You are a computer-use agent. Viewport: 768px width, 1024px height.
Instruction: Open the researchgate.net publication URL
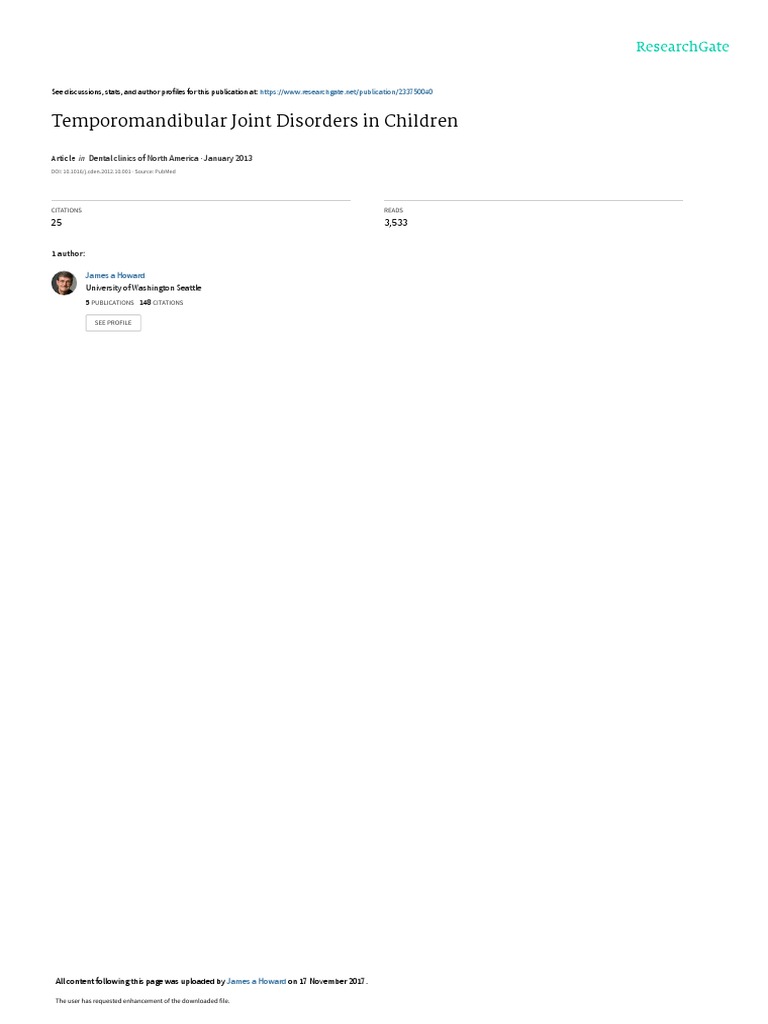pyautogui.click(x=346, y=92)
